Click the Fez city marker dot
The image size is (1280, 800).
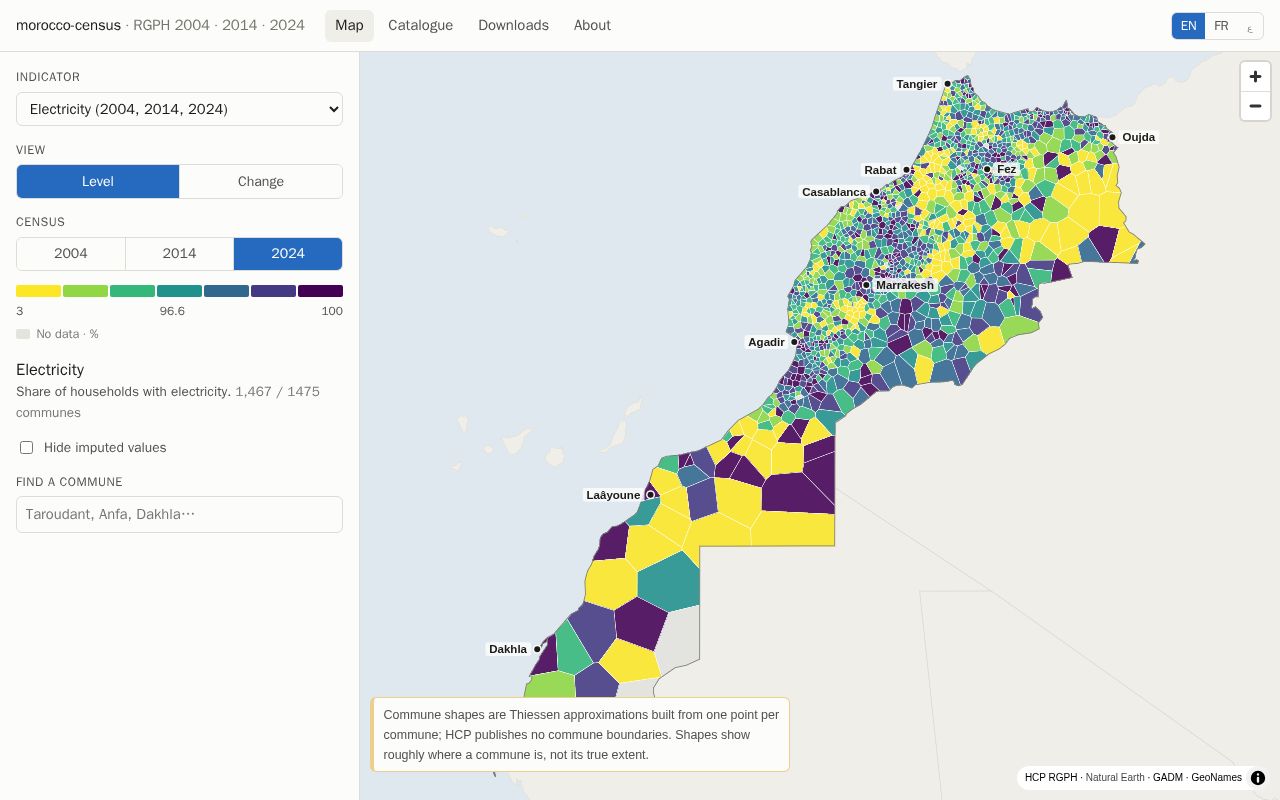click(x=987, y=169)
